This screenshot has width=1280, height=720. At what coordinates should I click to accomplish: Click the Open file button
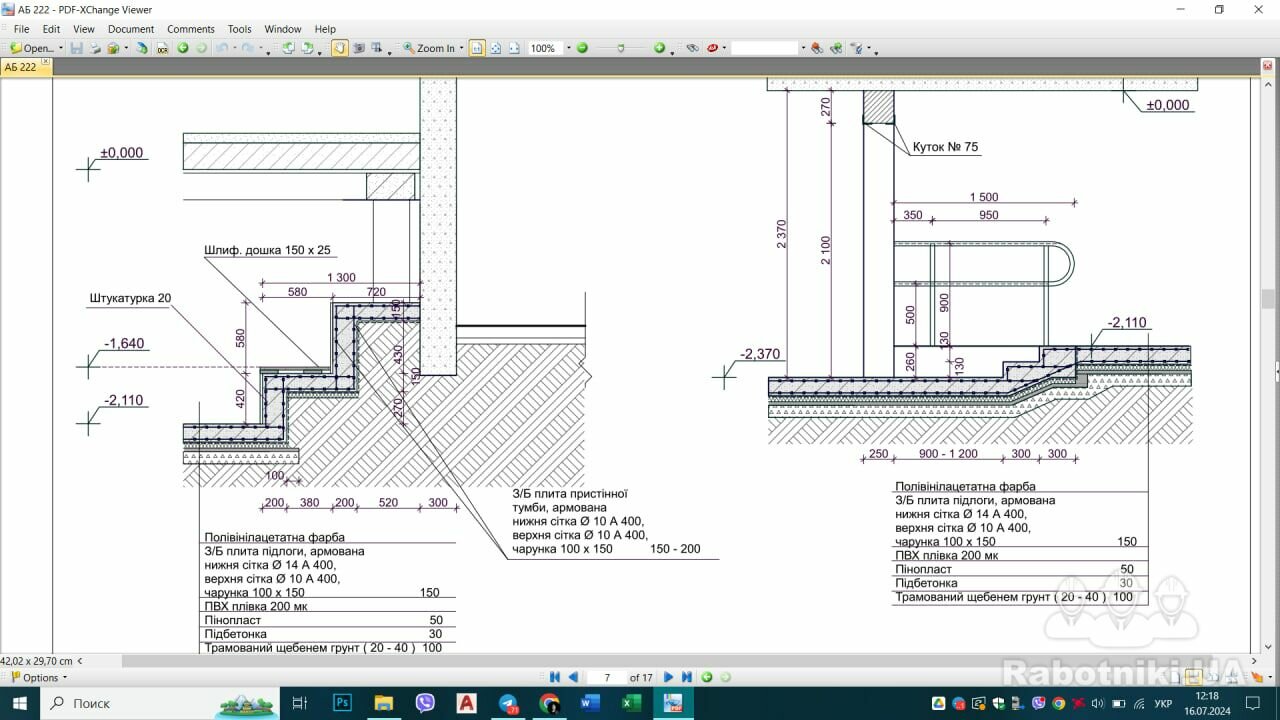tap(32, 48)
